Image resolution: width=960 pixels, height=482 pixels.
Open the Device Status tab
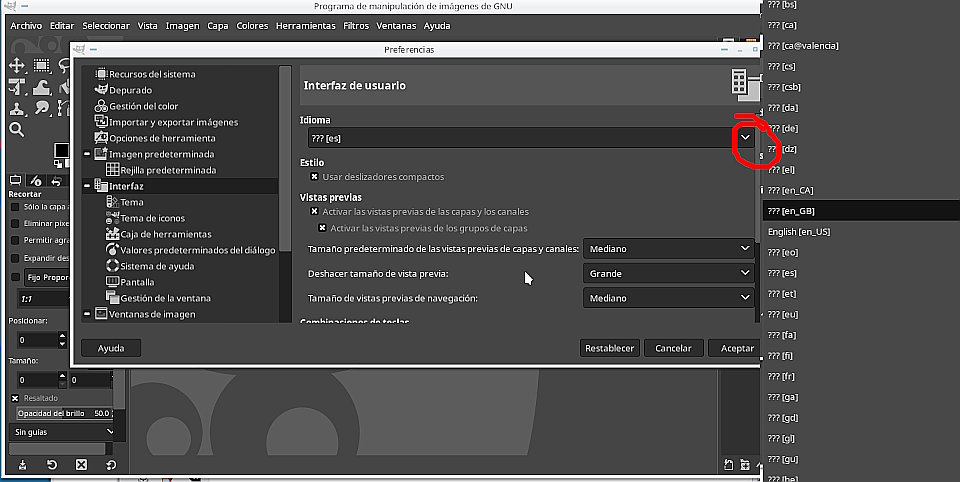coord(36,181)
